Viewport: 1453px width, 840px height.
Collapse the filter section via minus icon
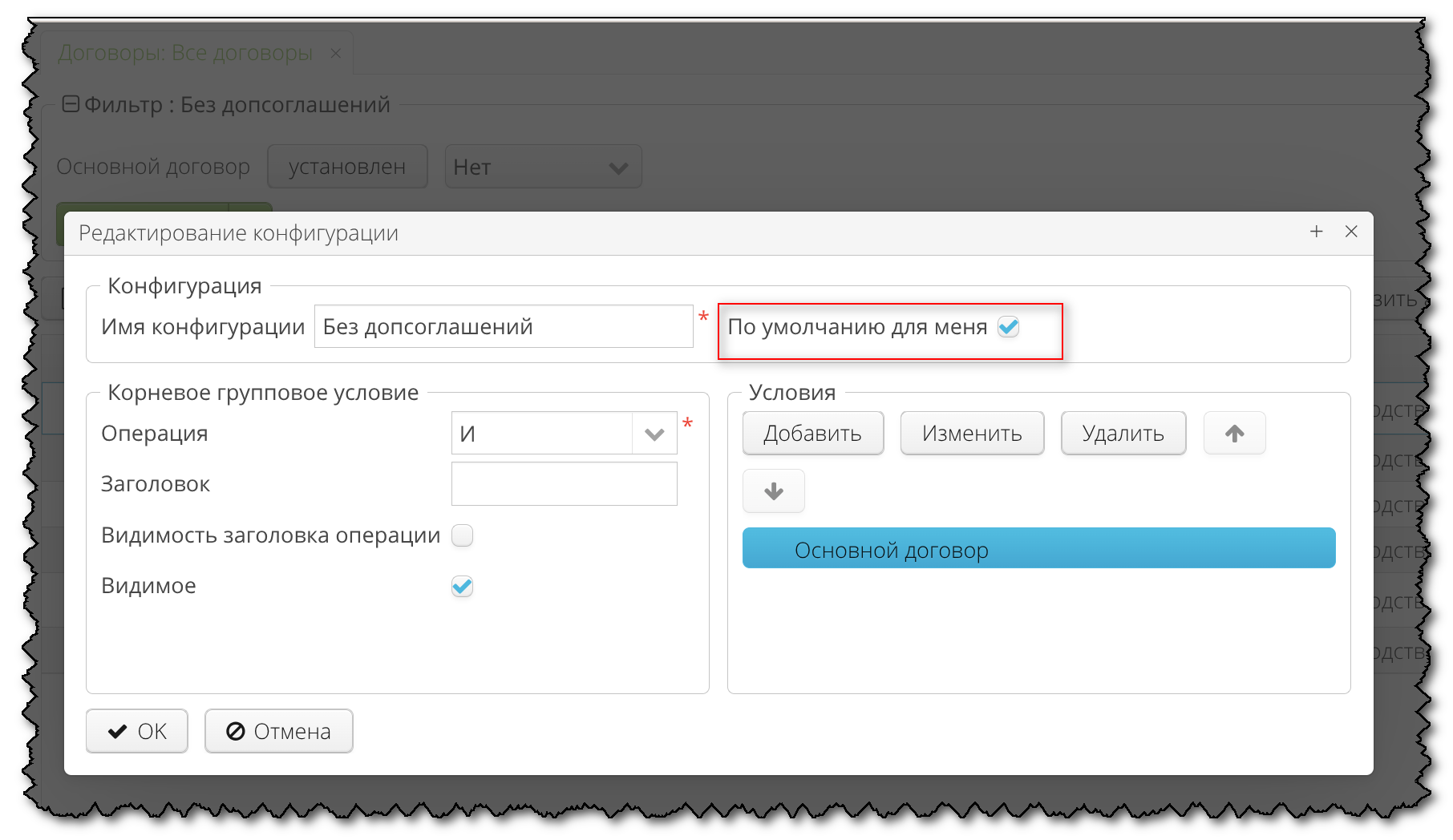coord(71,103)
